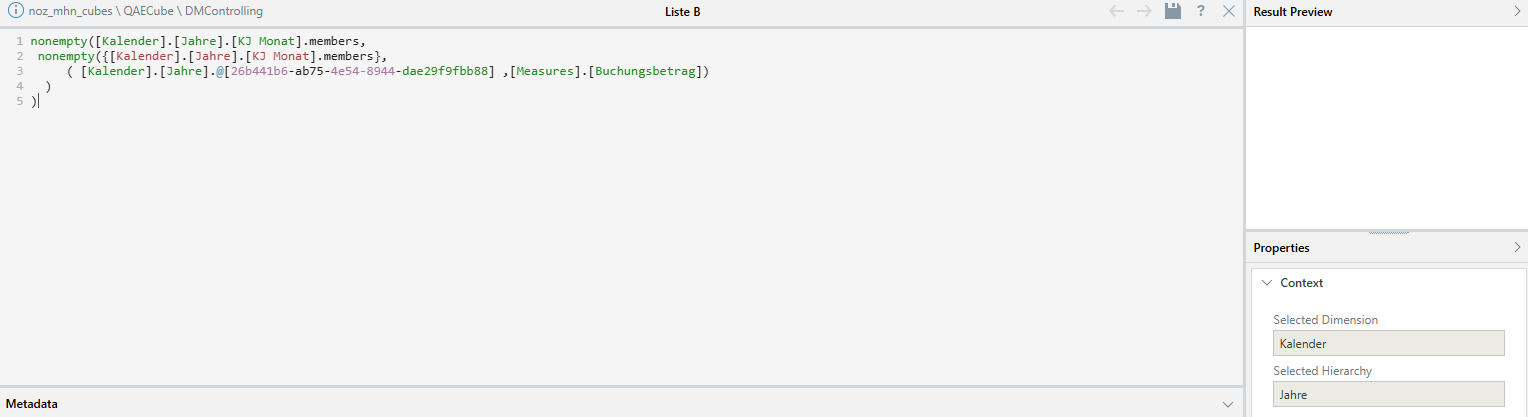Click the info icon beside noz_mhn_cubes
This screenshot has height=417, width=1528.
pyautogui.click(x=16, y=11)
